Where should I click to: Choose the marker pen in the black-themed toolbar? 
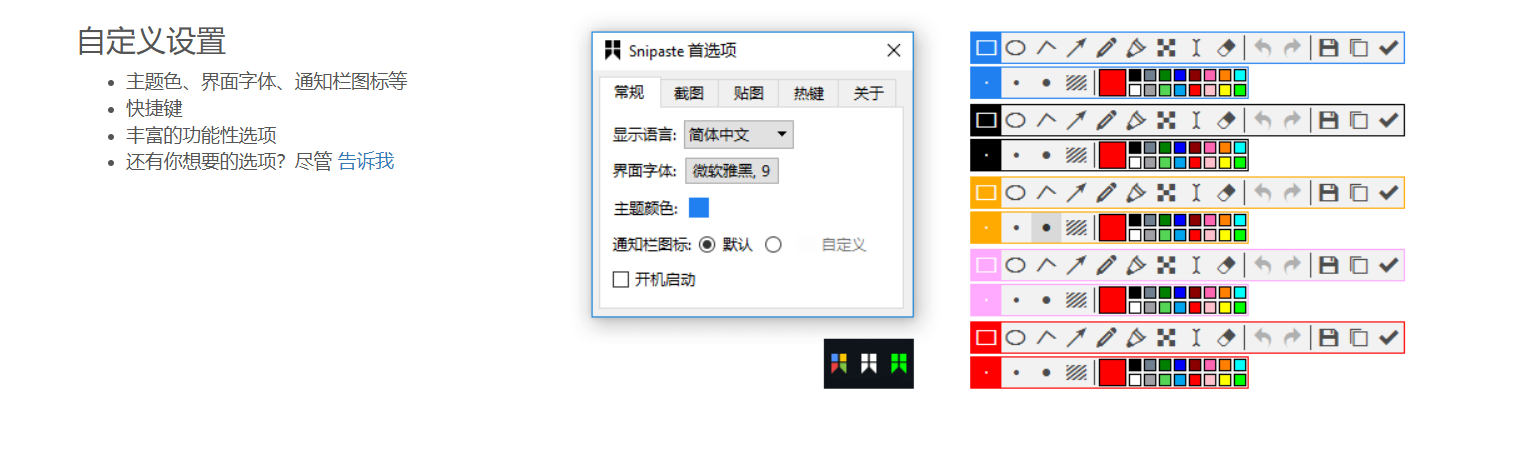pyautogui.click(x=1136, y=120)
